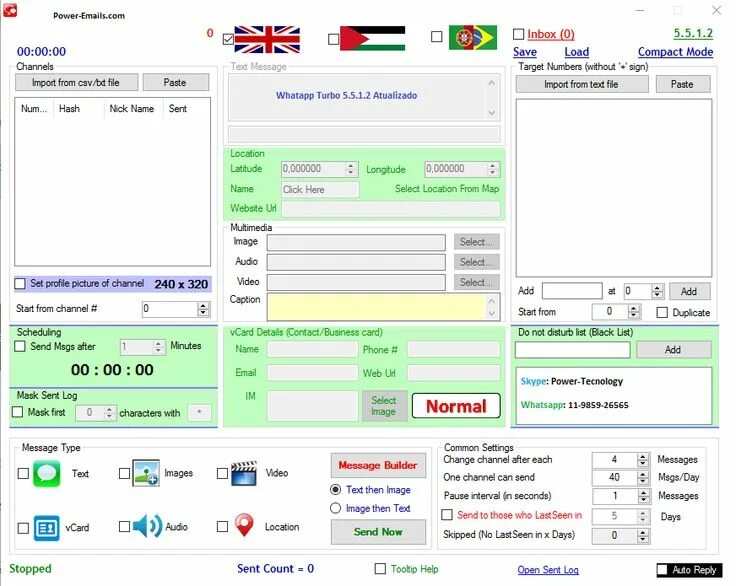
Task: Enable the Mask first checkbox
Action: coord(17,412)
